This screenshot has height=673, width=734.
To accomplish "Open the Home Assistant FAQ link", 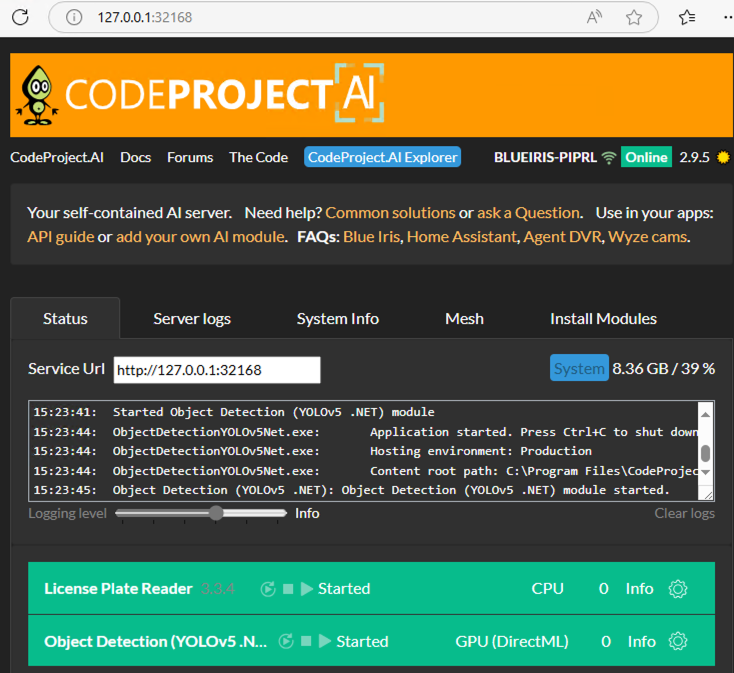I will (x=462, y=237).
